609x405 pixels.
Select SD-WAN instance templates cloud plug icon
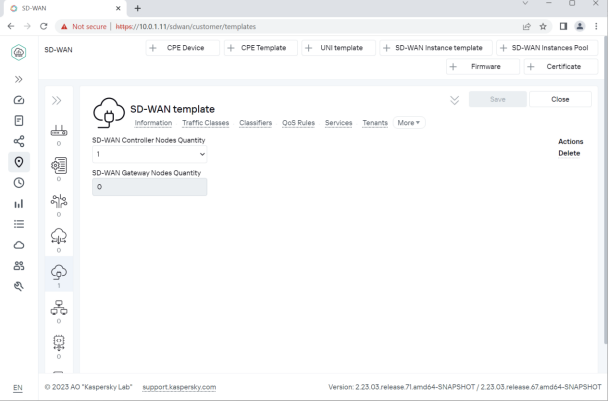click(x=59, y=273)
